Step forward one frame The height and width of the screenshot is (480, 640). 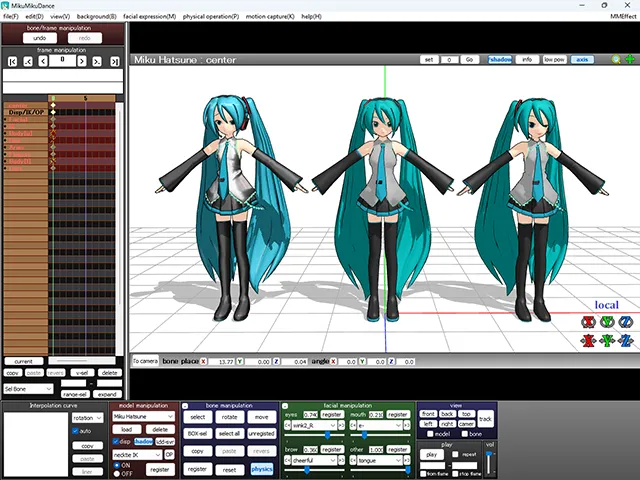(82, 61)
